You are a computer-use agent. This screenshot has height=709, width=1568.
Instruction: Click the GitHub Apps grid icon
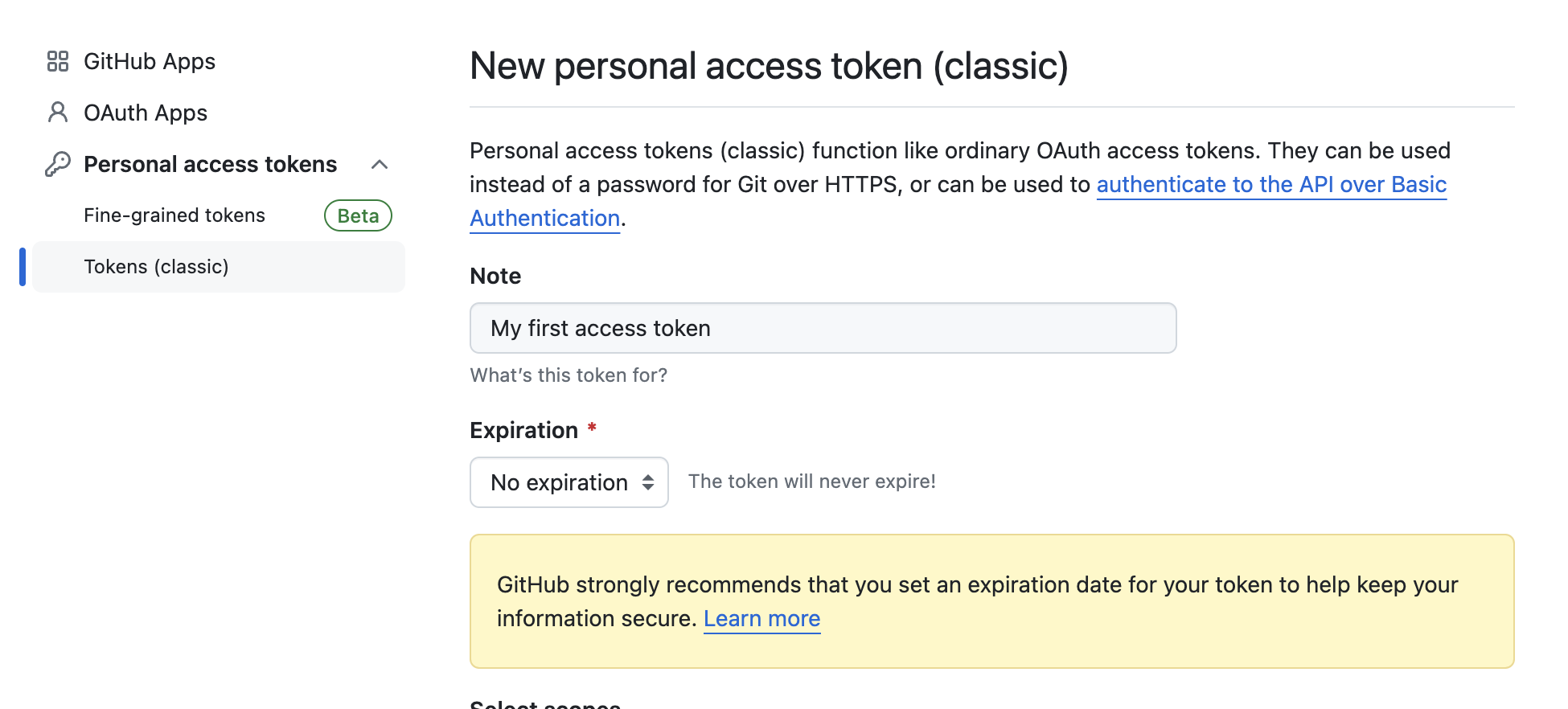click(x=58, y=61)
